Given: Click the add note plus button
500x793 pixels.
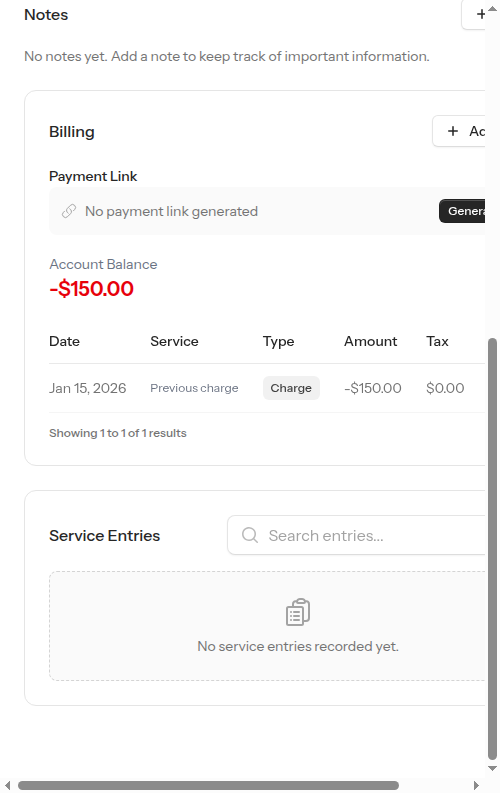Looking at the screenshot, I should (x=474, y=14).
